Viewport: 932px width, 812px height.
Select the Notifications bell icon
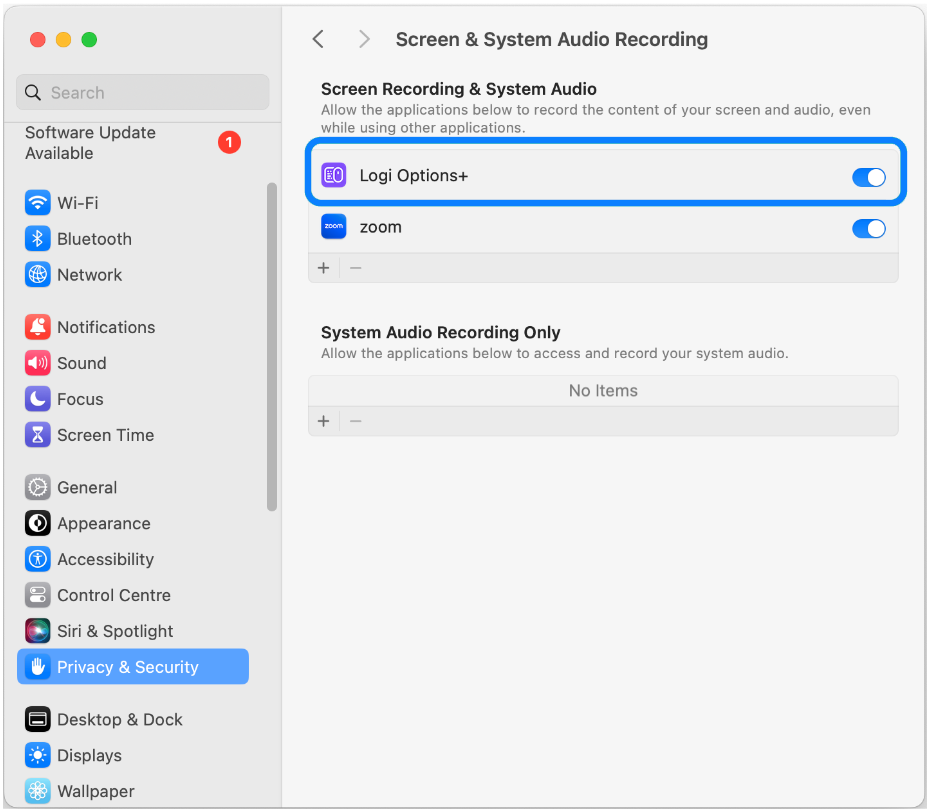click(x=38, y=327)
